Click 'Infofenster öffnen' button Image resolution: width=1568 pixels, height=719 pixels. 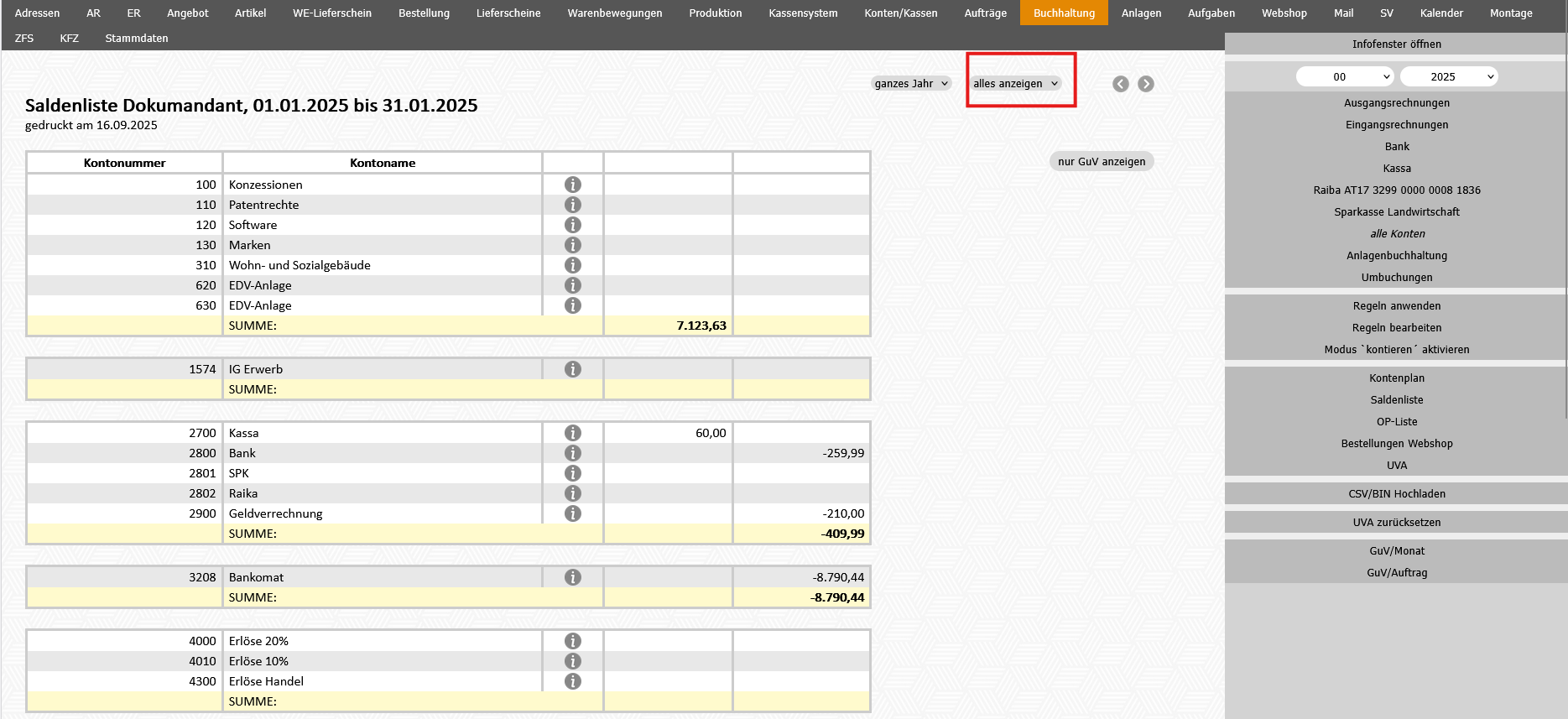pos(1396,44)
